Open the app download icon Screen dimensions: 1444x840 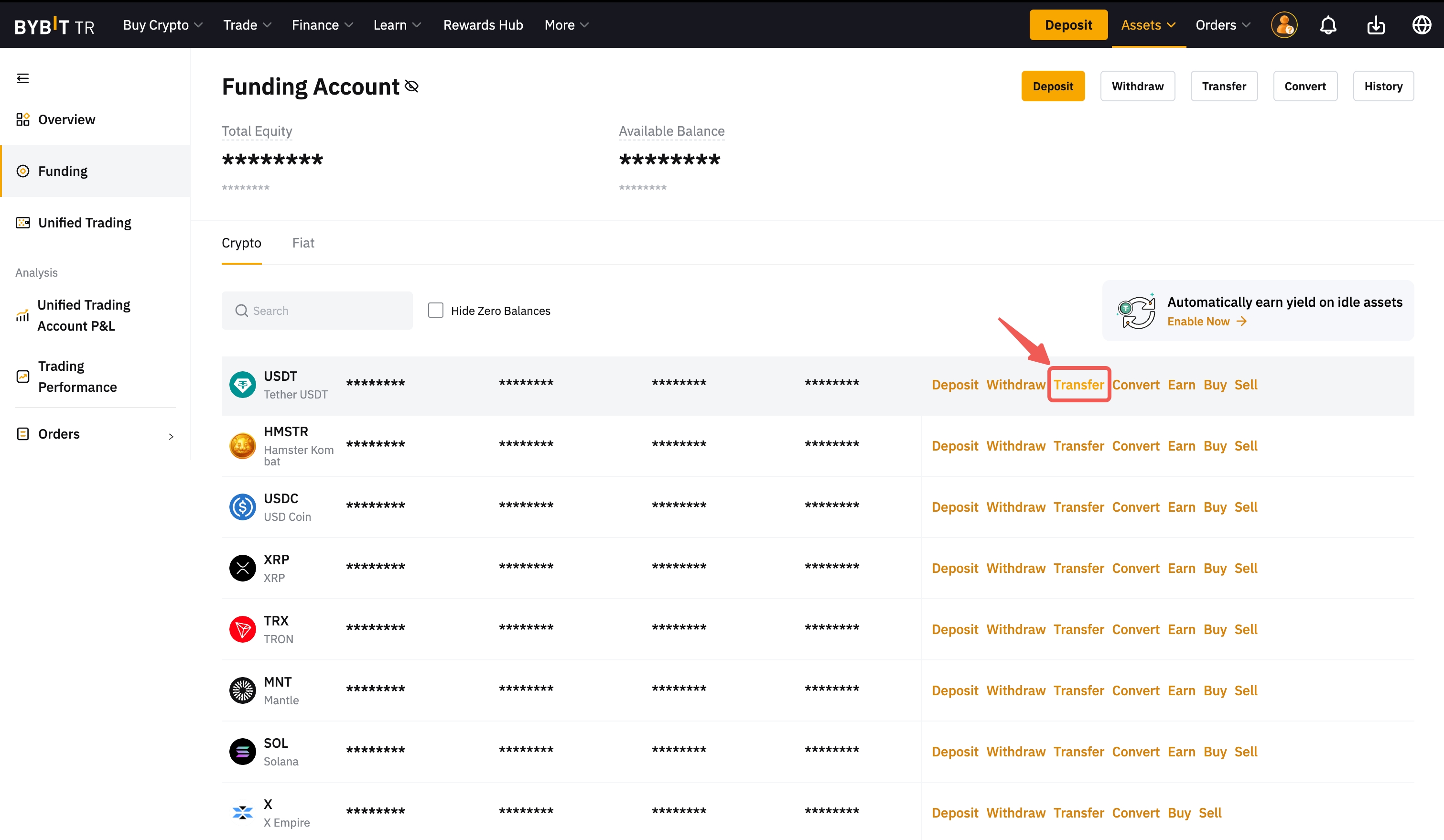tap(1375, 25)
